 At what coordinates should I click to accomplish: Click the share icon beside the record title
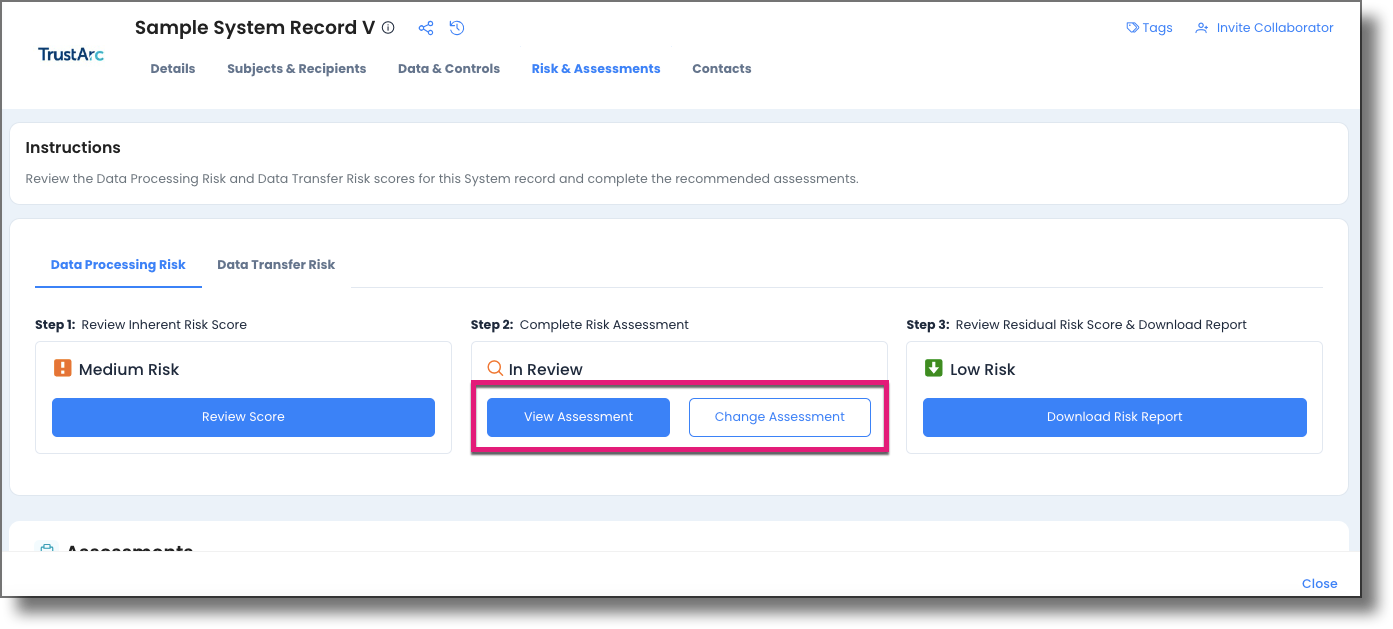click(425, 28)
